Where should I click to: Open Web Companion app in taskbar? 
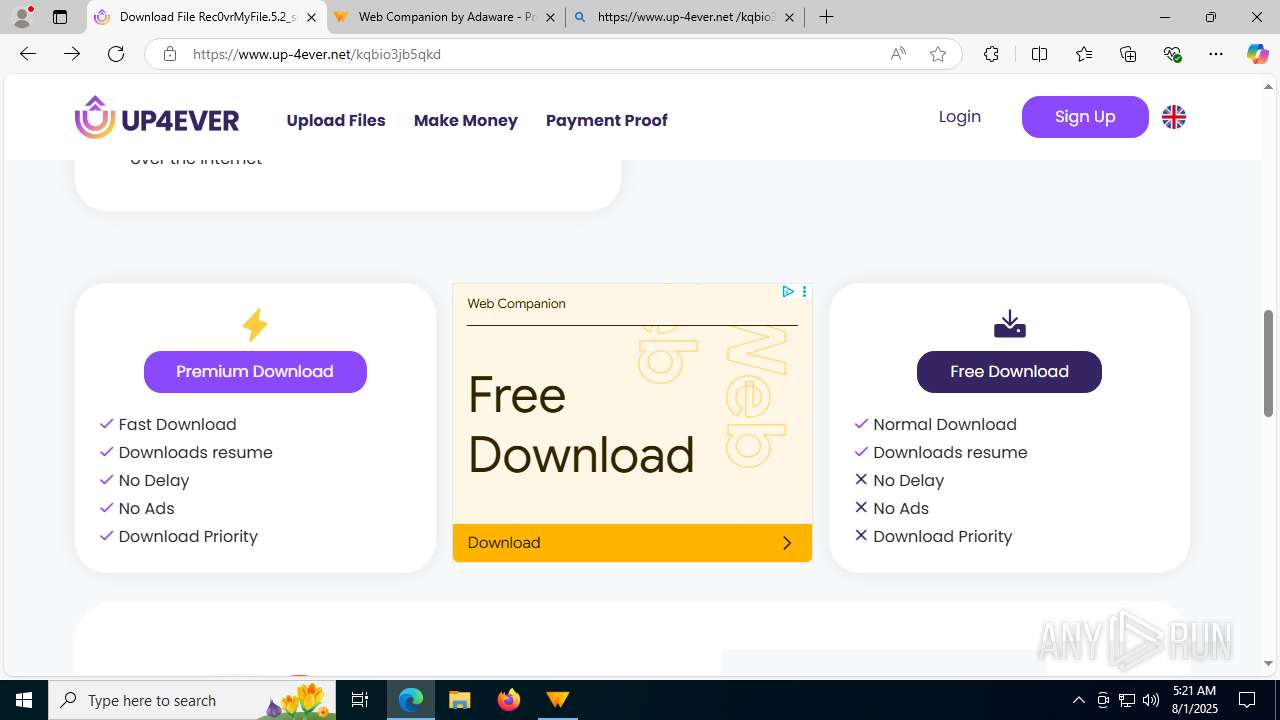click(558, 700)
